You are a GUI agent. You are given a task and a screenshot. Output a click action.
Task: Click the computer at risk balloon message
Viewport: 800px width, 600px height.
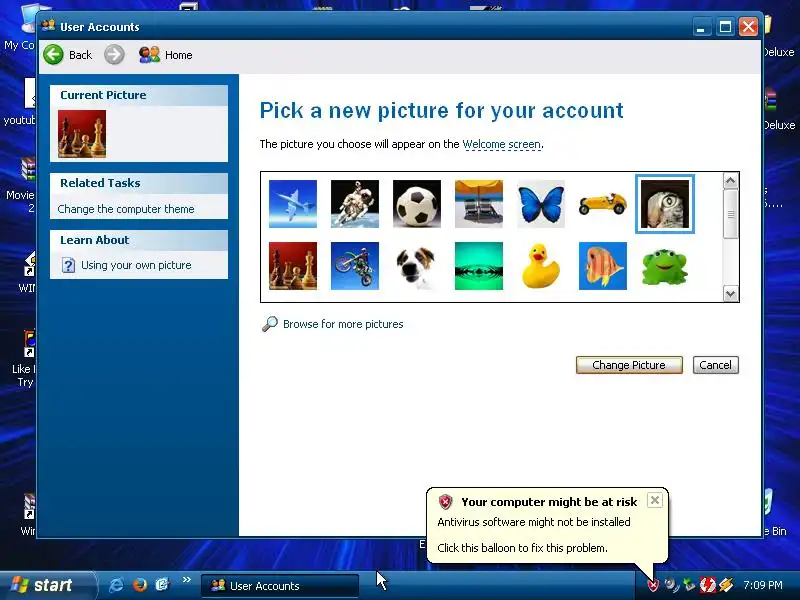[547, 526]
